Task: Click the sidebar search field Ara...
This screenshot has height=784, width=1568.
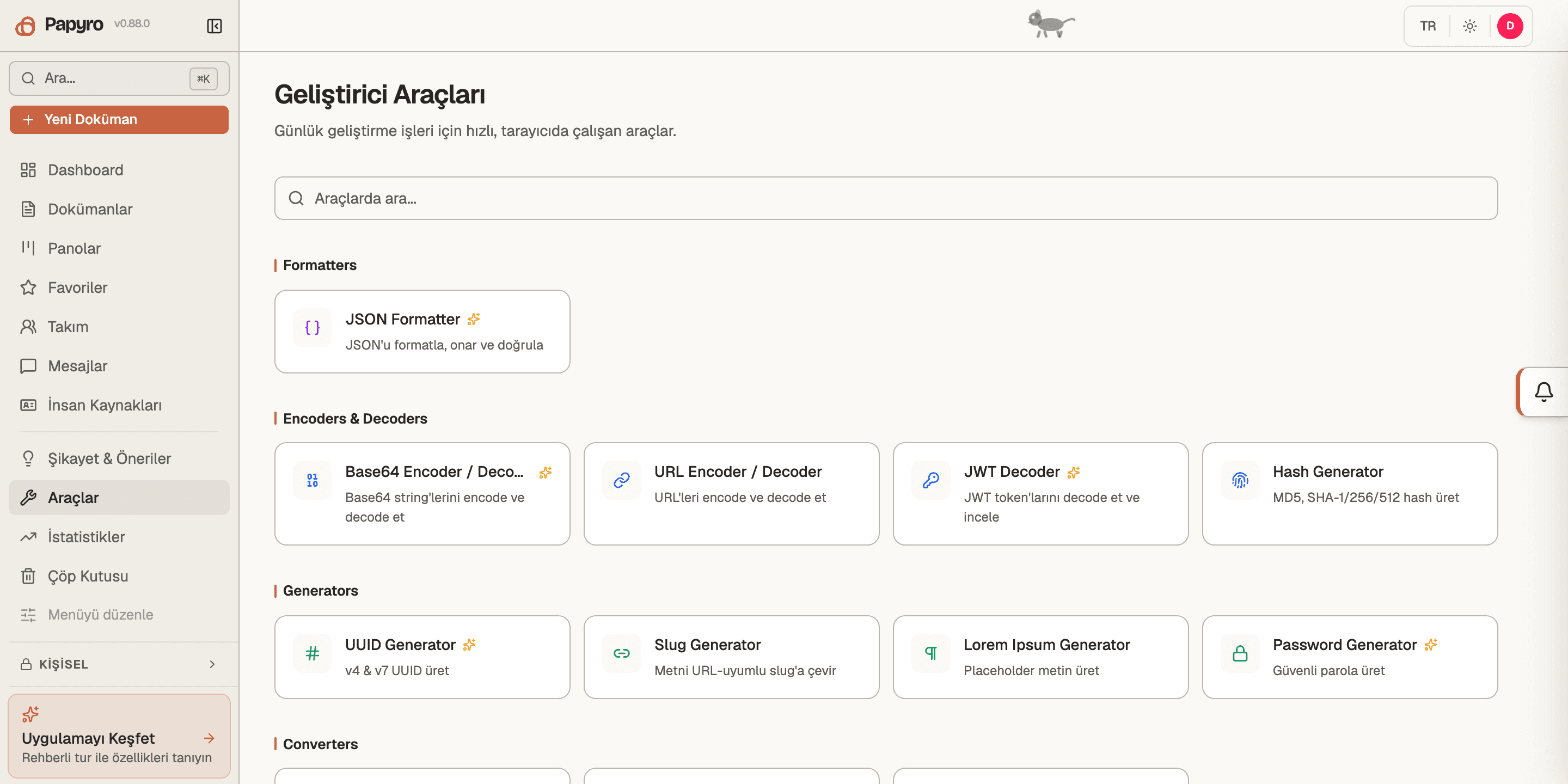Action: pyautogui.click(x=119, y=78)
